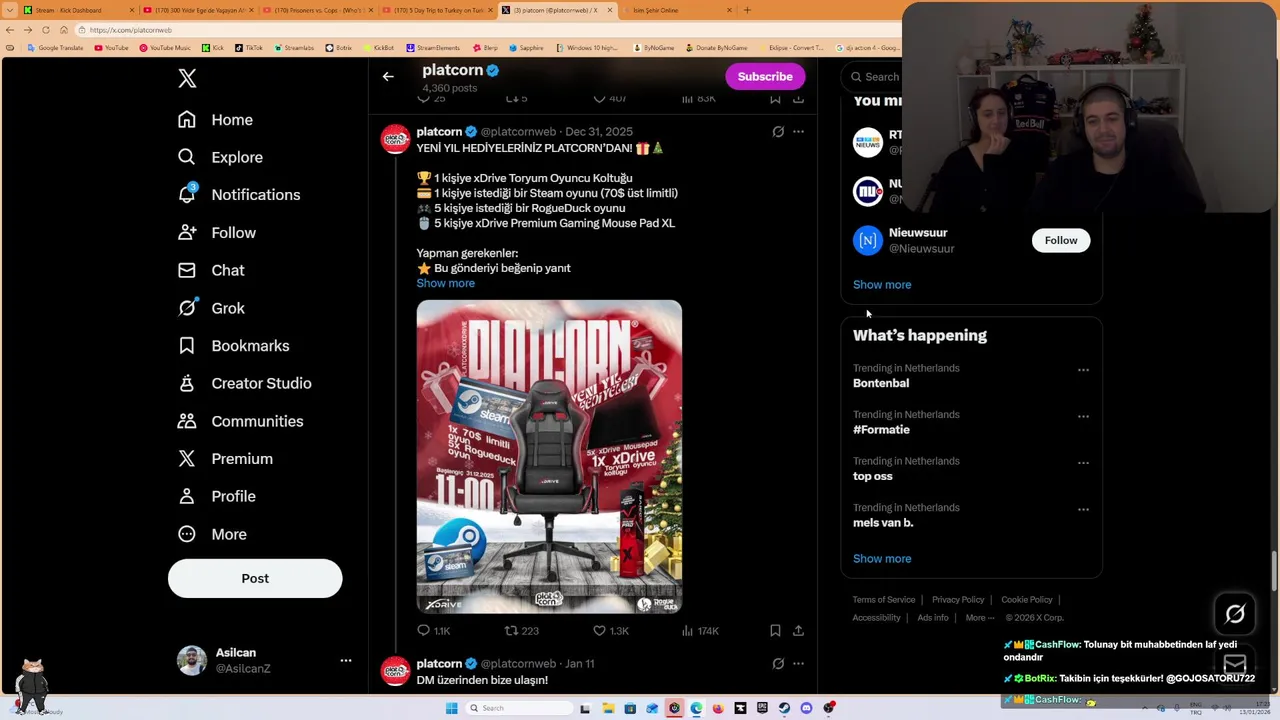Screen dimensions: 1280x720
Task: Bookmark the Dec 31 giveaway post
Action: [x=775, y=631]
